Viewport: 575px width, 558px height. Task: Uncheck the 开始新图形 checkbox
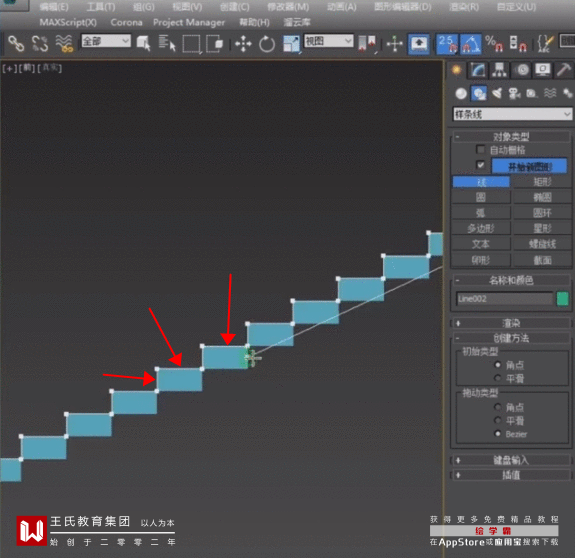pos(480,165)
